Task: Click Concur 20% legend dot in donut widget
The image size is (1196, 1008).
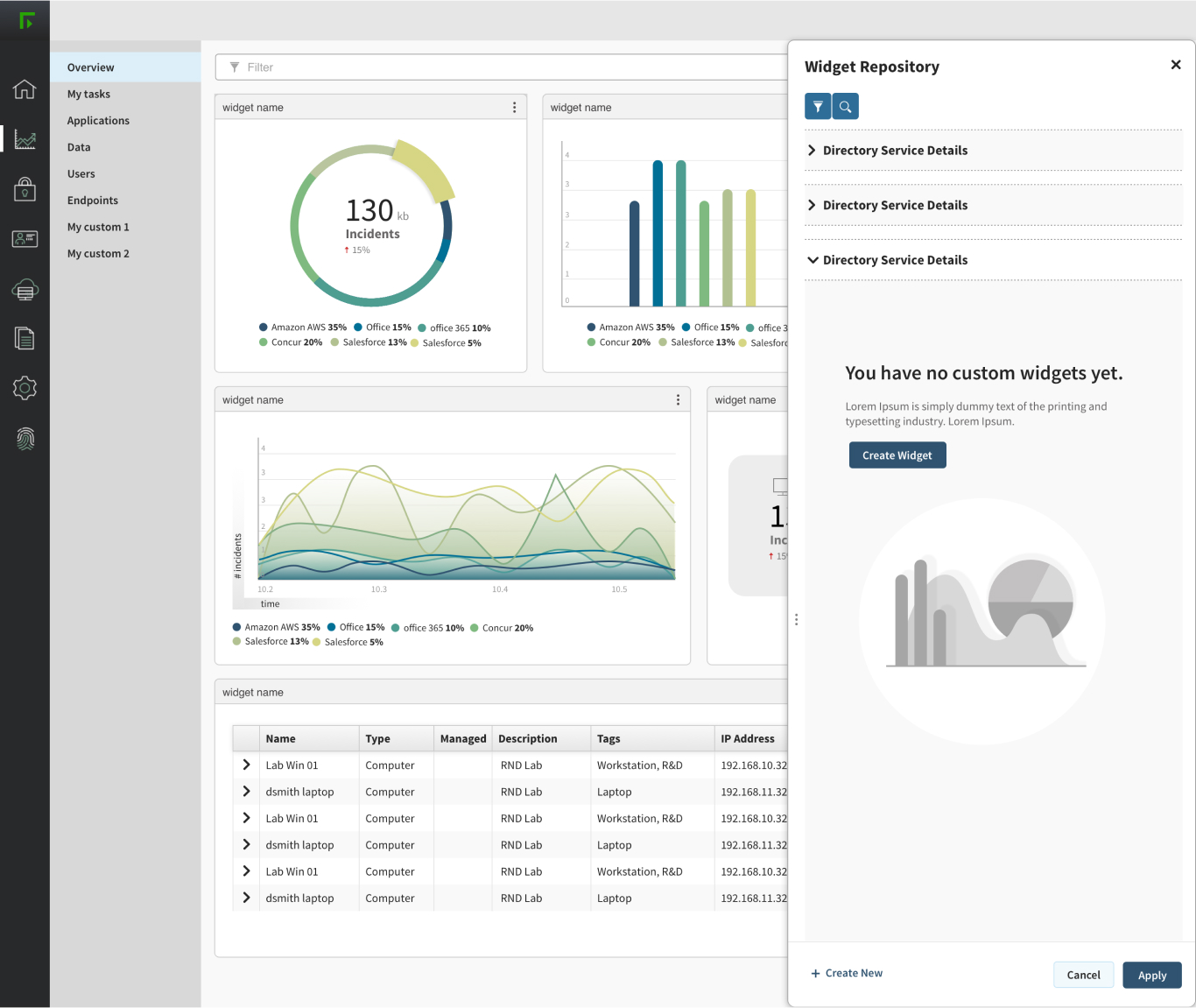Action: tap(263, 342)
